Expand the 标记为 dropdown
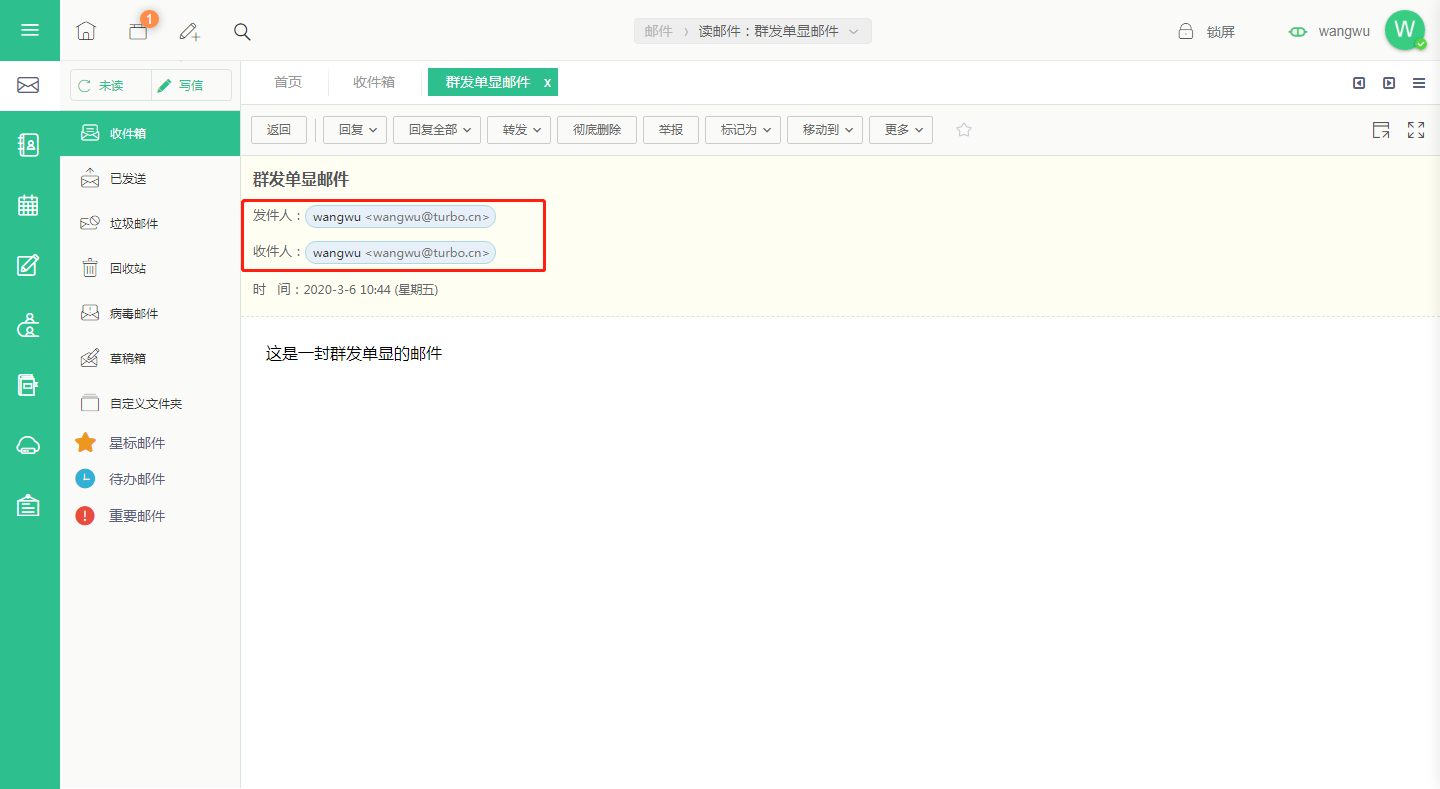This screenshot has height=789, width=1440. (743, 130)
